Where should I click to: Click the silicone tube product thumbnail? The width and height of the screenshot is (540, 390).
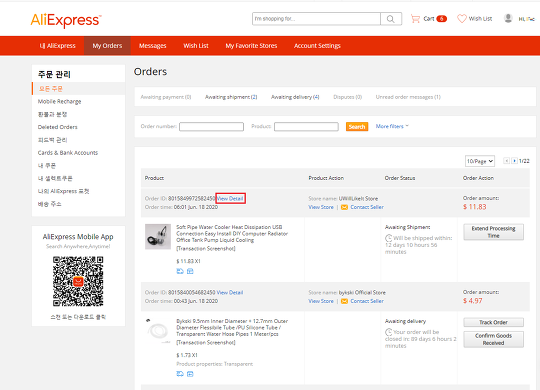pos(158,330)
